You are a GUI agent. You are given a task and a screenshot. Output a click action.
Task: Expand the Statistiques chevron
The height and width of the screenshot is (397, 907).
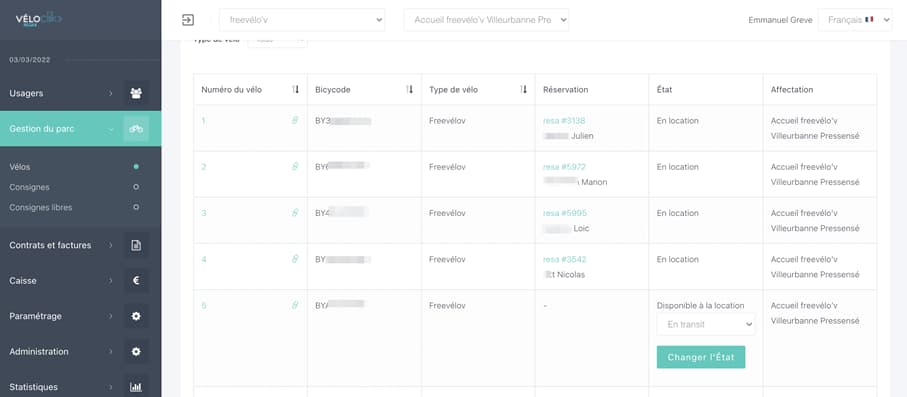(x=110, y=387)
